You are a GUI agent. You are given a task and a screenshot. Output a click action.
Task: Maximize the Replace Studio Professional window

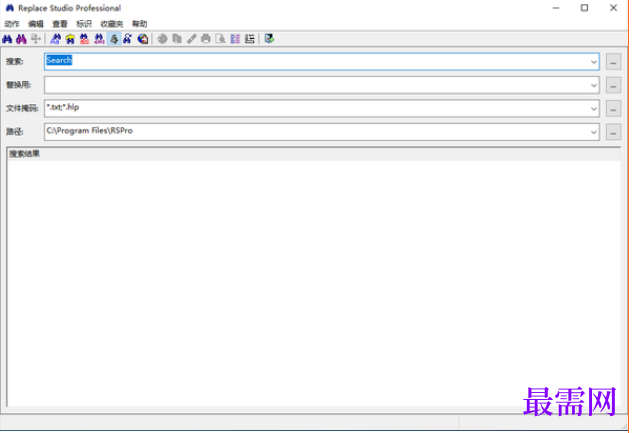click(584, 8)
